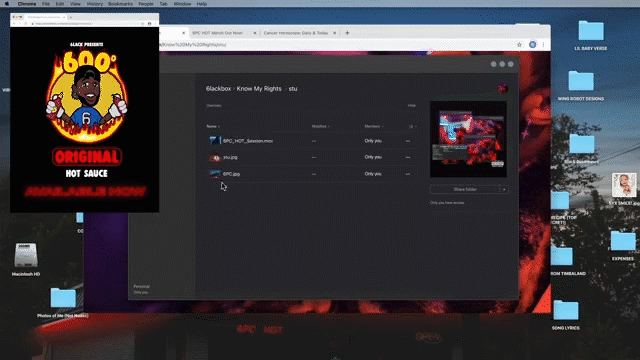This screenshot has height=360, width=640.
Task: Select the 6PC_HOT_Session.mov file name
Action: pos(248,141)
